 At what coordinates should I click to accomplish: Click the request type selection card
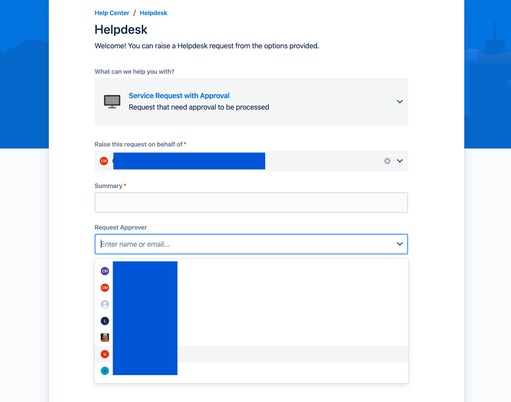[251, 102]
